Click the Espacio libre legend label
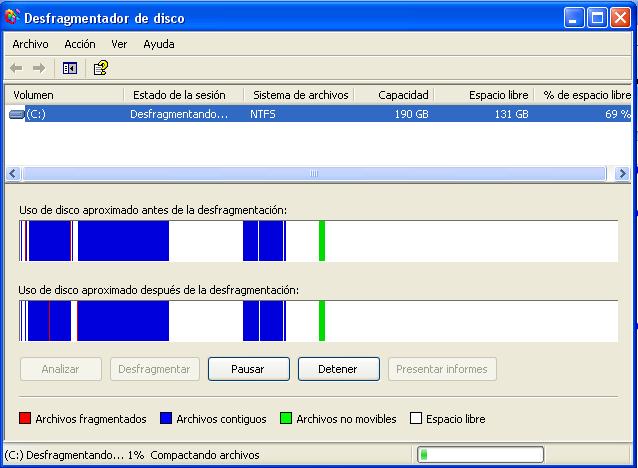This screenshot has height=468, width=638. pyautogui.click(x=456, y=419)
